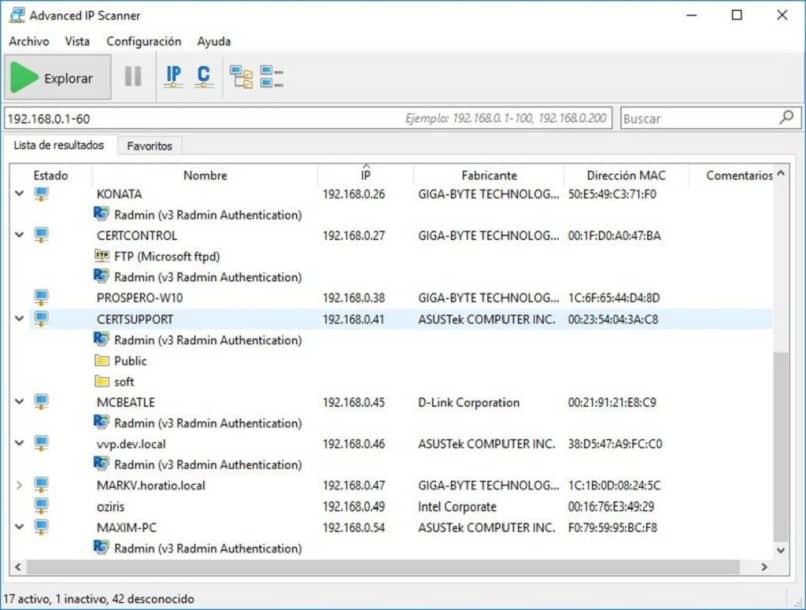Expand the MARKV.horatio.local row
This screenshot has height=610, width=806.
20,485
